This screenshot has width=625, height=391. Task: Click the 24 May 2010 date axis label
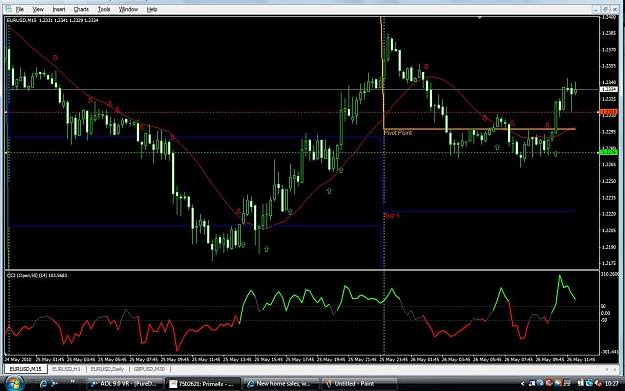tap(18, 360)
